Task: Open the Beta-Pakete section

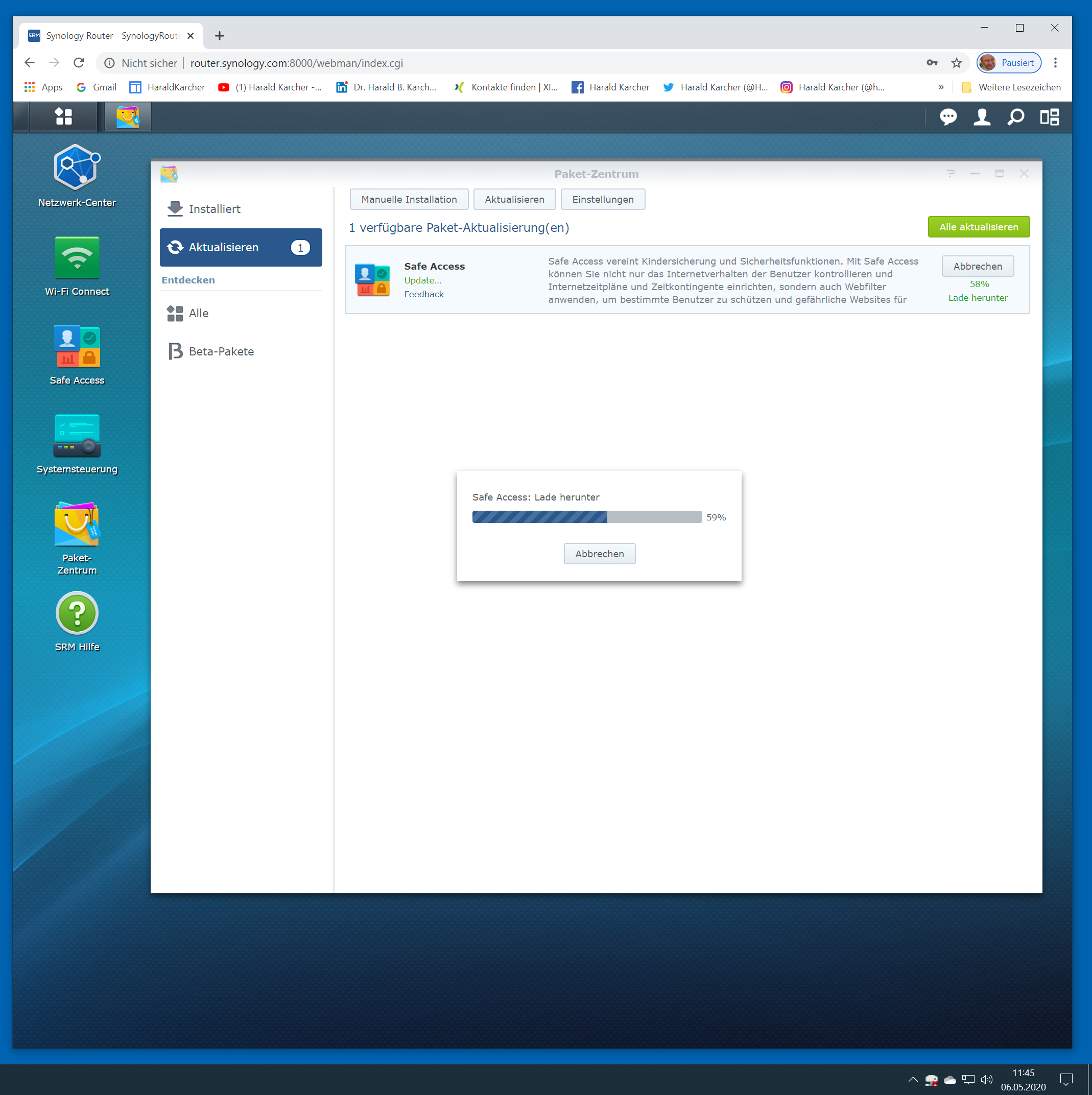Action: (x=221, y=351)
